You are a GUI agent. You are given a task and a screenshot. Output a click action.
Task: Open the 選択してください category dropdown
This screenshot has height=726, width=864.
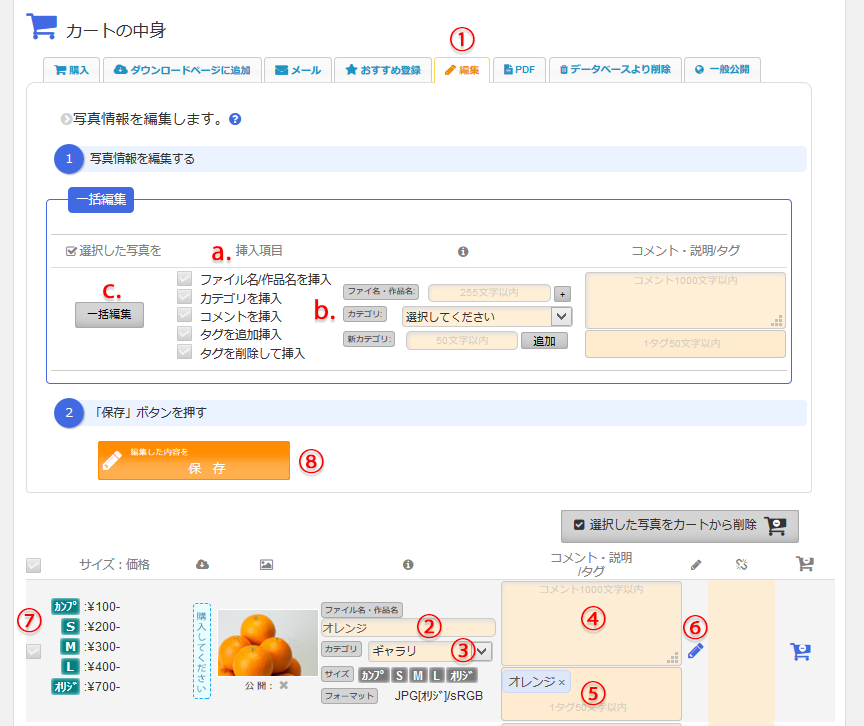coord(486,316)
